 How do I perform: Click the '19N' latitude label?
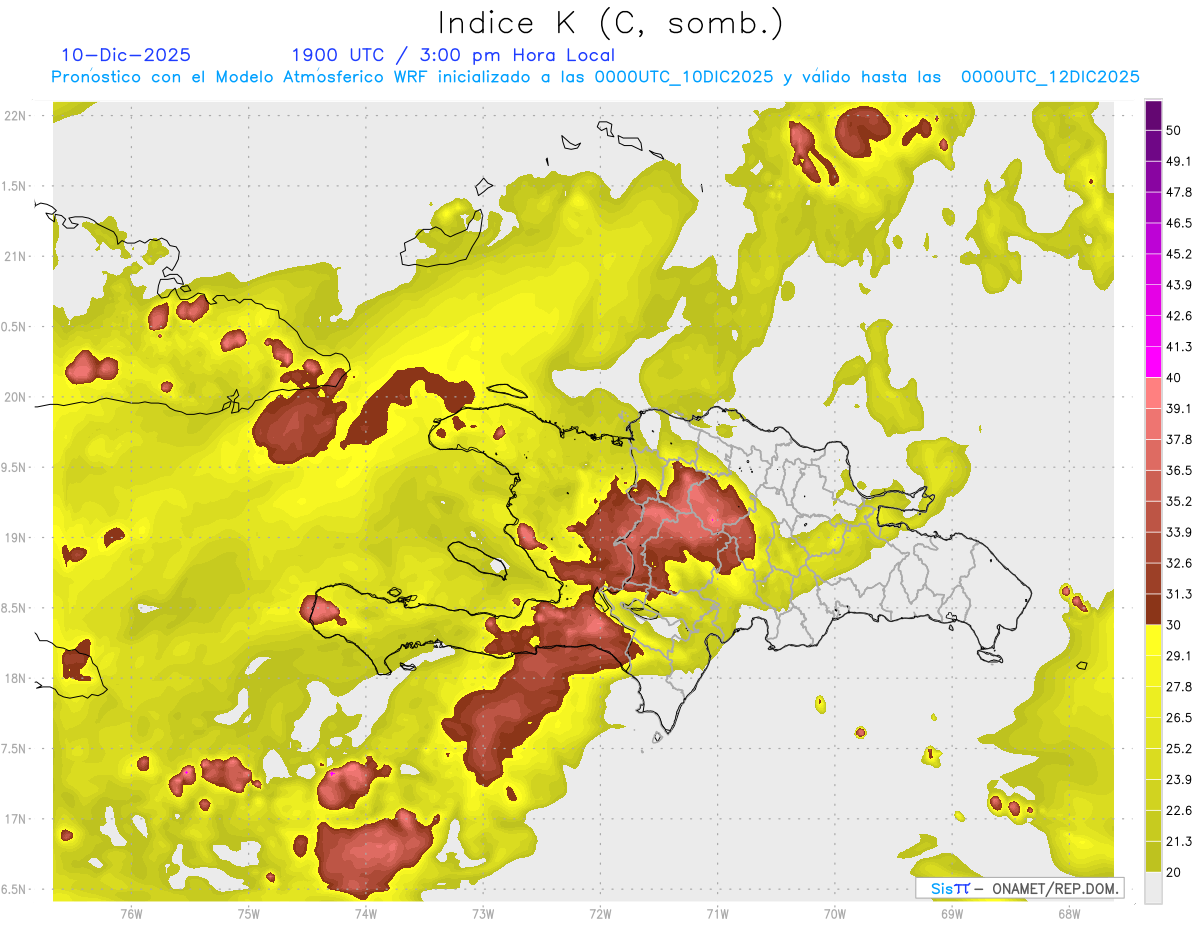(16, 537)
